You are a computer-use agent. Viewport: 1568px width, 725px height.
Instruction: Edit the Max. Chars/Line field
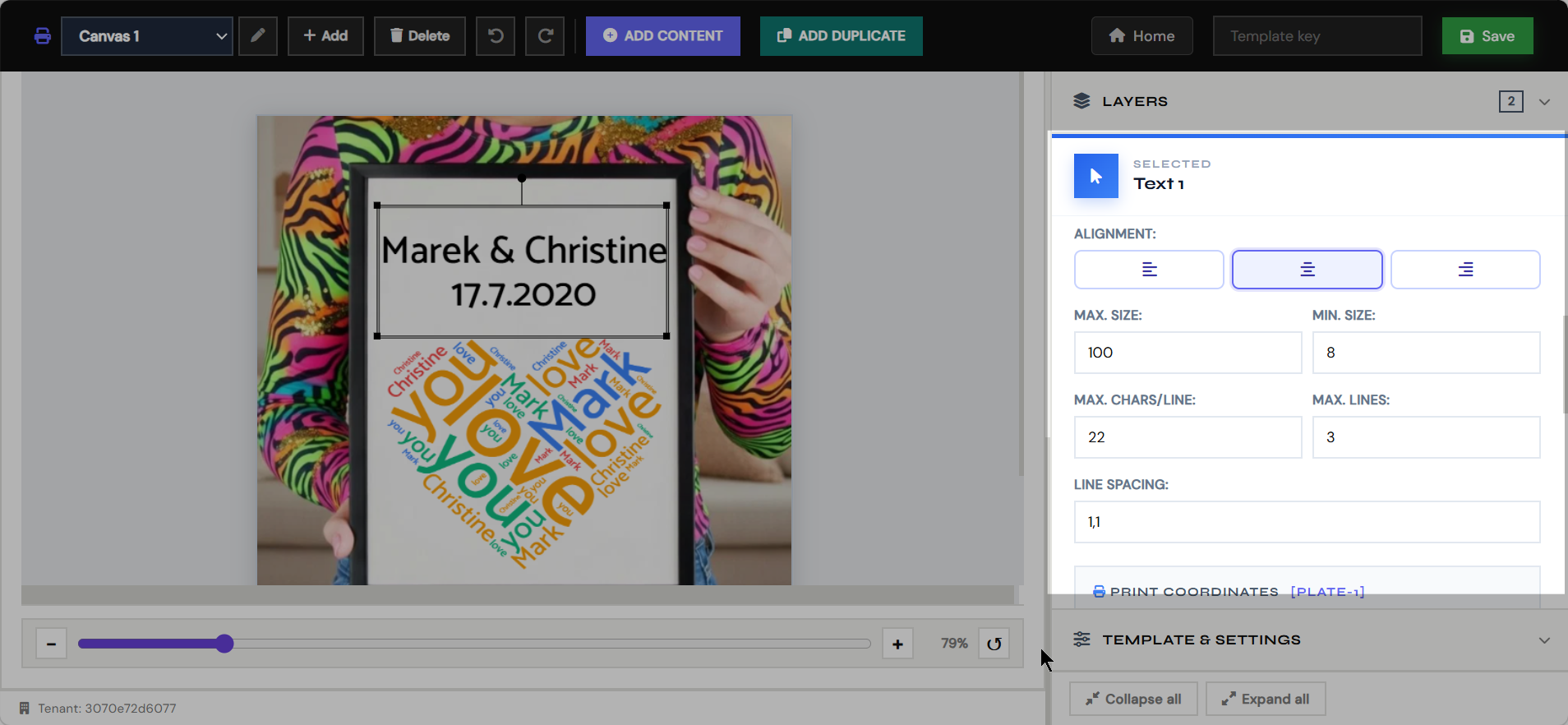[x=1188, y=437]
